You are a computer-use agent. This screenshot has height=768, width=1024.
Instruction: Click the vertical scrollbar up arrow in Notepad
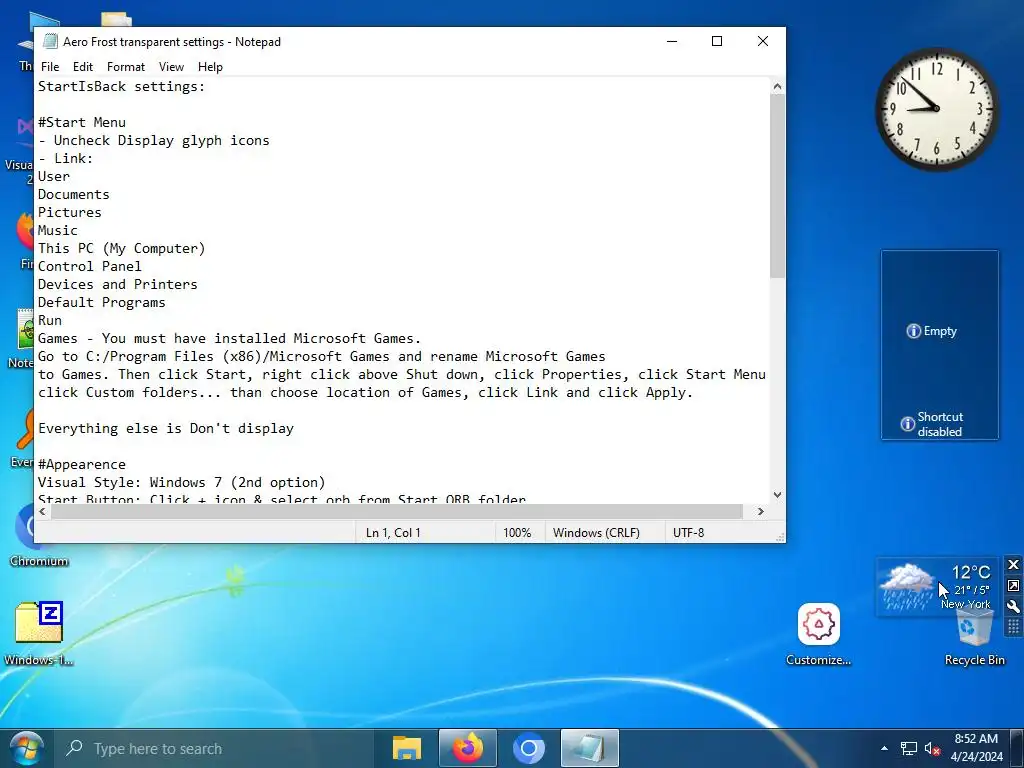[777, 86]
